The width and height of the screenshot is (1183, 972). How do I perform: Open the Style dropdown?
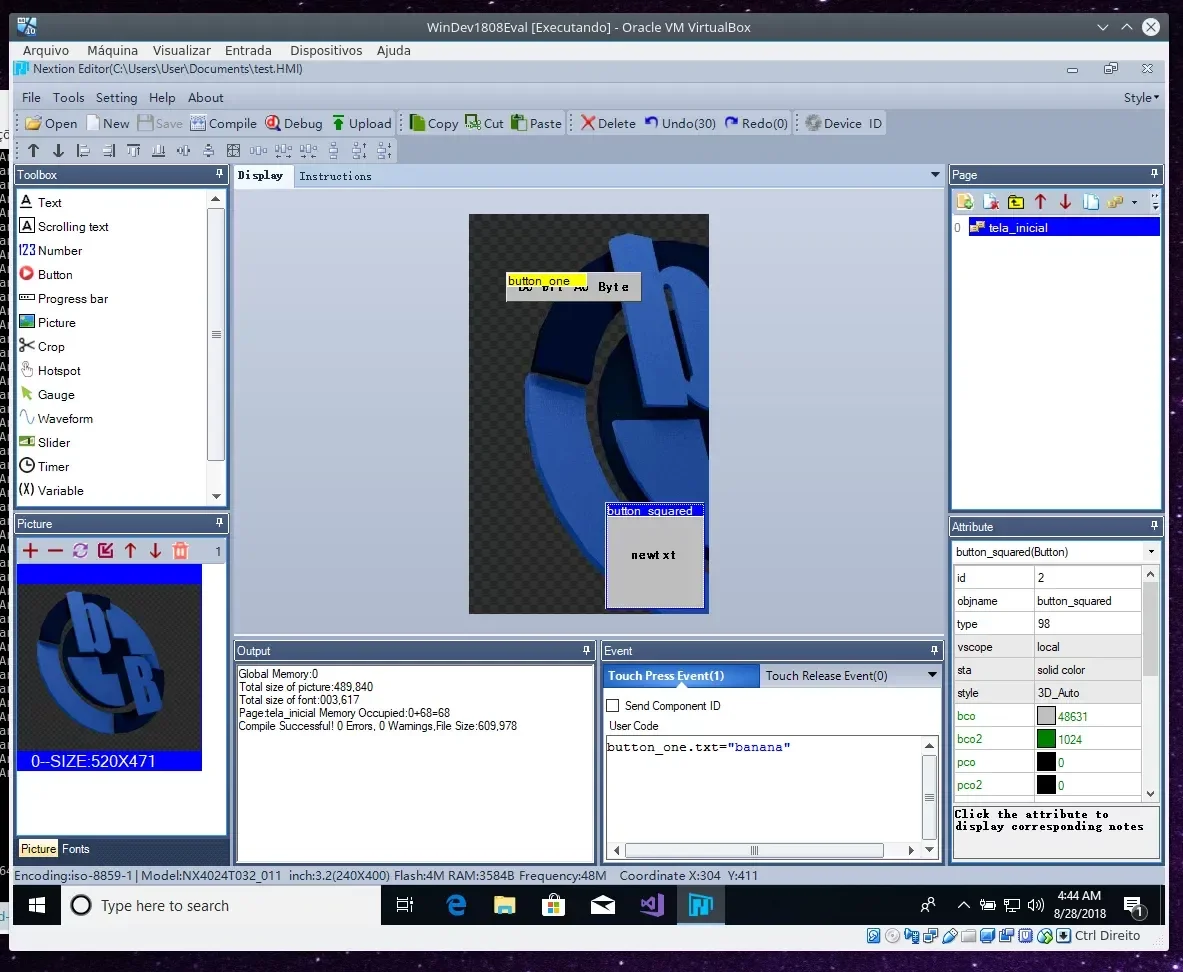click(x=1141, y=97)
